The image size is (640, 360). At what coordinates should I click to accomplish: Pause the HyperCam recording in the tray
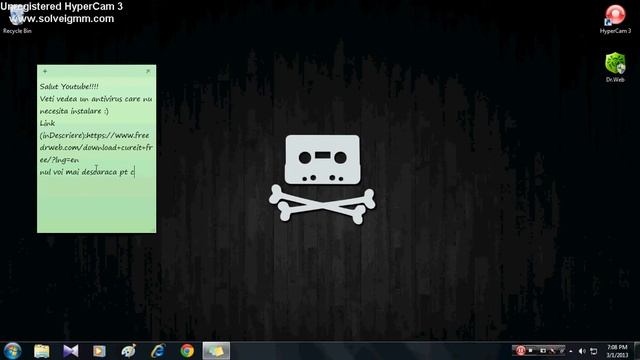[520, 351]
